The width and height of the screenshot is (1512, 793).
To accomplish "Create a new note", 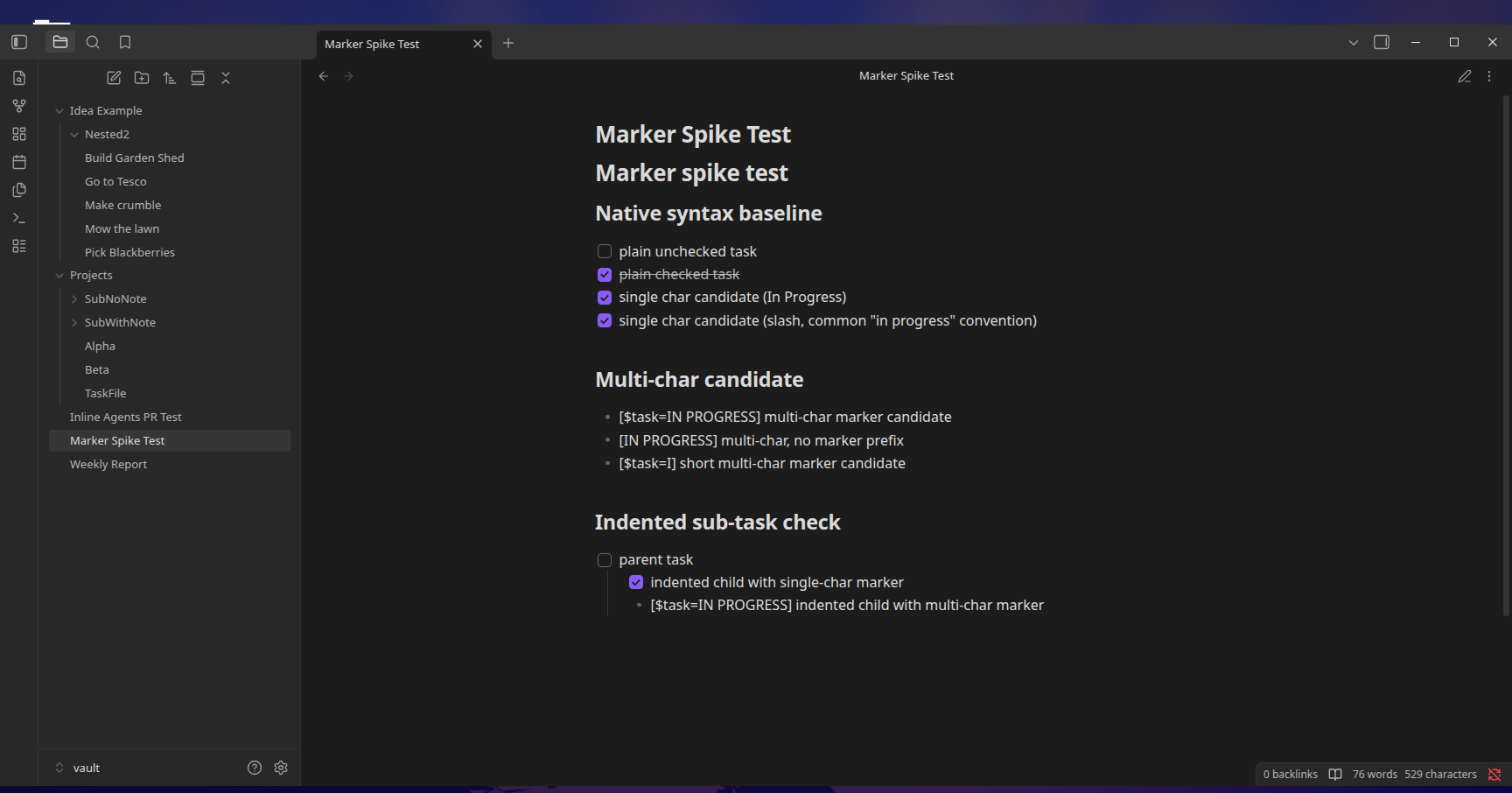I will (114, 78).
